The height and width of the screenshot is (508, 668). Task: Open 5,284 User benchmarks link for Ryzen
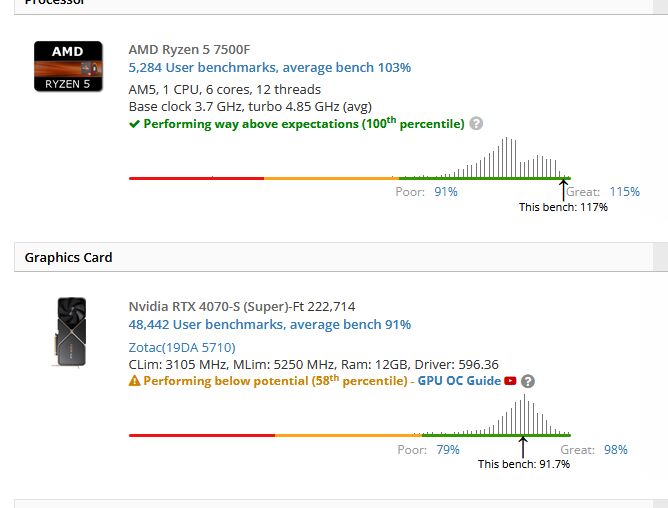tap(270, 67)
